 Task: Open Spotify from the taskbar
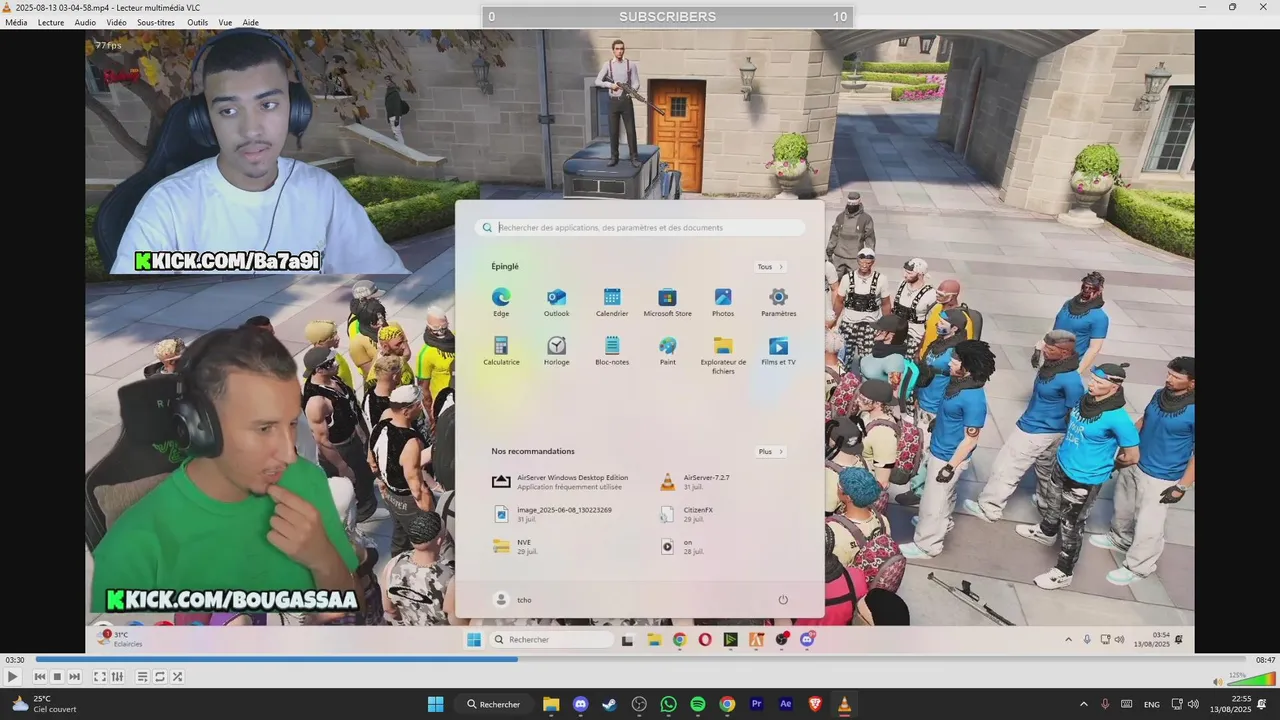(x=698, y=704)
